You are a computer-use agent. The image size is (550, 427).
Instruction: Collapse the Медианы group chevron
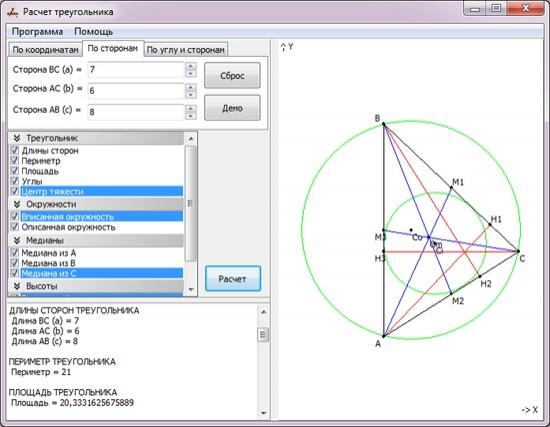[16, 240]
